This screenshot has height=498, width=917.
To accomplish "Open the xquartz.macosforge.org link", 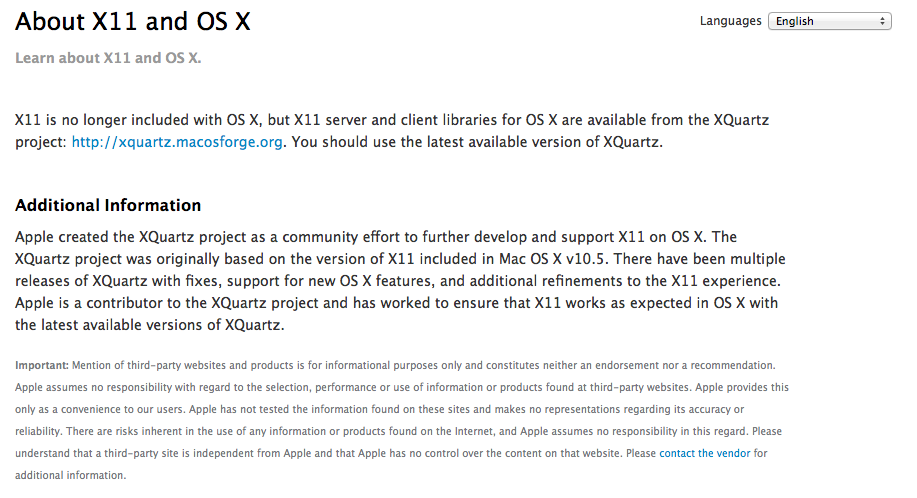I will pos(177,142).
